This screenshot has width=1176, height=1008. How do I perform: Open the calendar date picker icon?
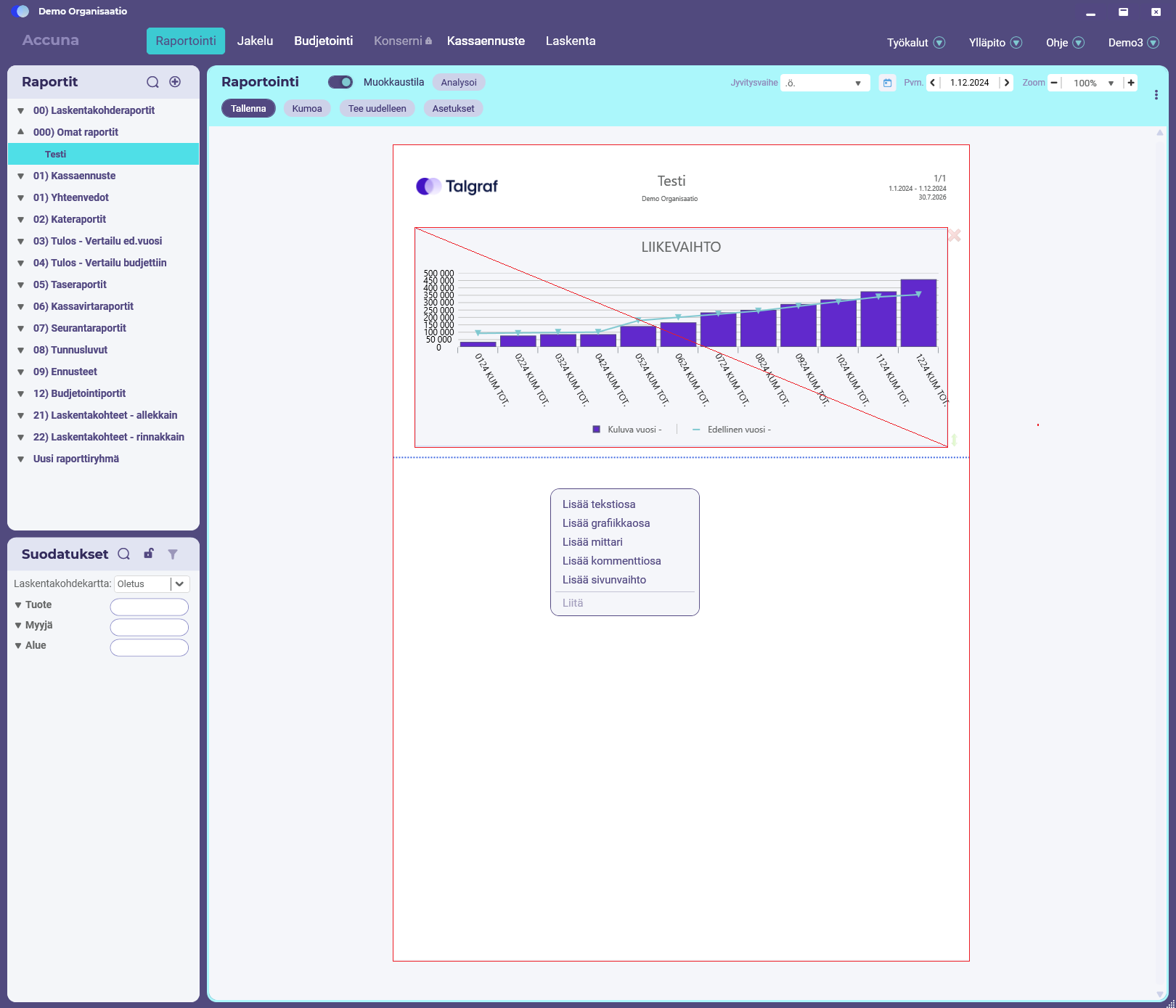887,83
